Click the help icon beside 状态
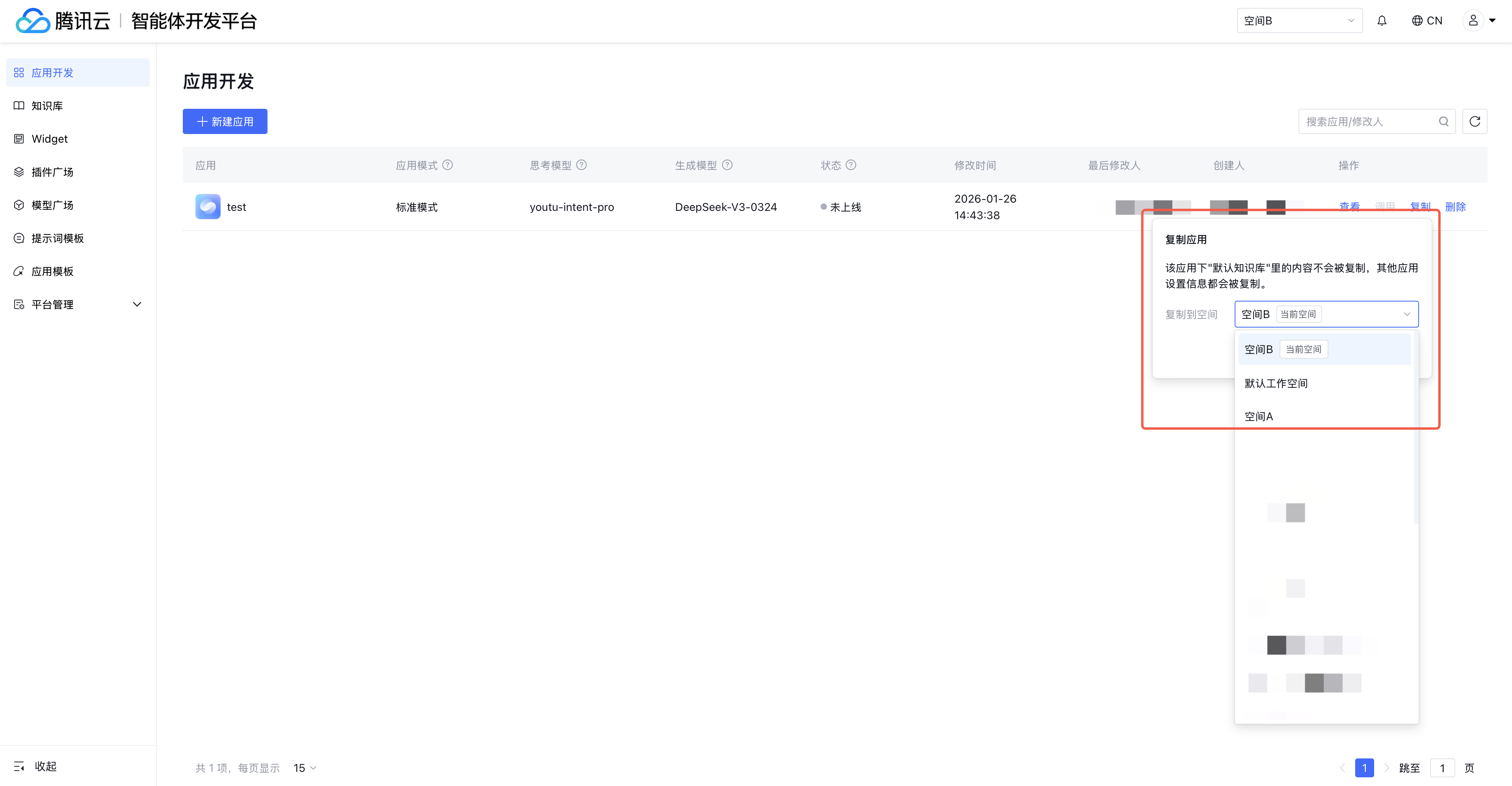Screen dimensions: 1512x786 pyautogui.click(x=851, y=165)
